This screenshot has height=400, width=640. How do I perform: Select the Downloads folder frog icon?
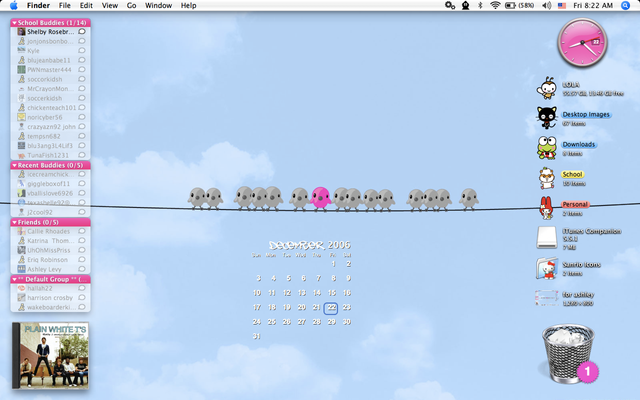[547, 147]
